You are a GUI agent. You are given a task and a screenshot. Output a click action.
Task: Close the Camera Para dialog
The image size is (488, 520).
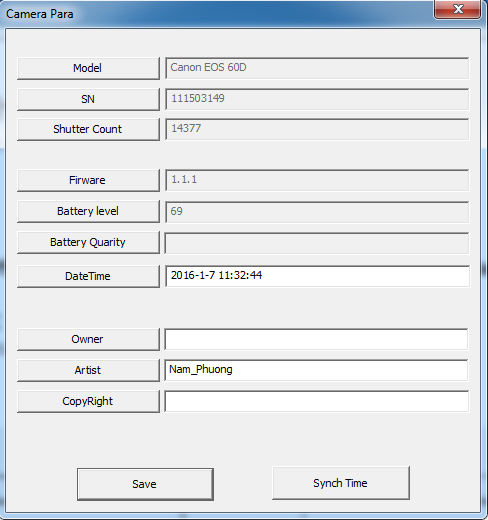(x=457, y=9)
